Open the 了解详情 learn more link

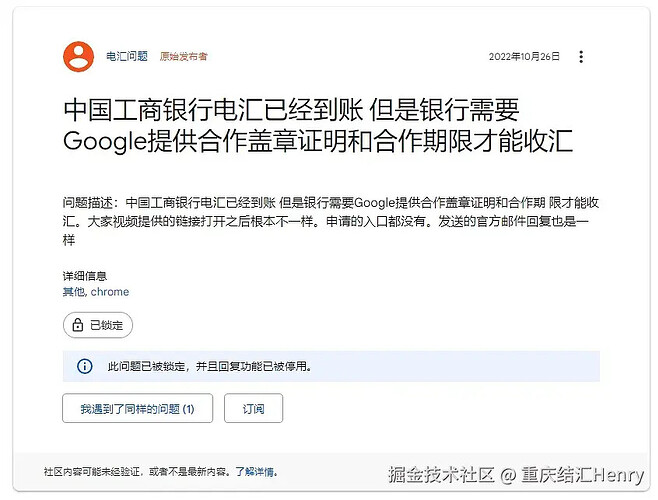tap(256, 472)
